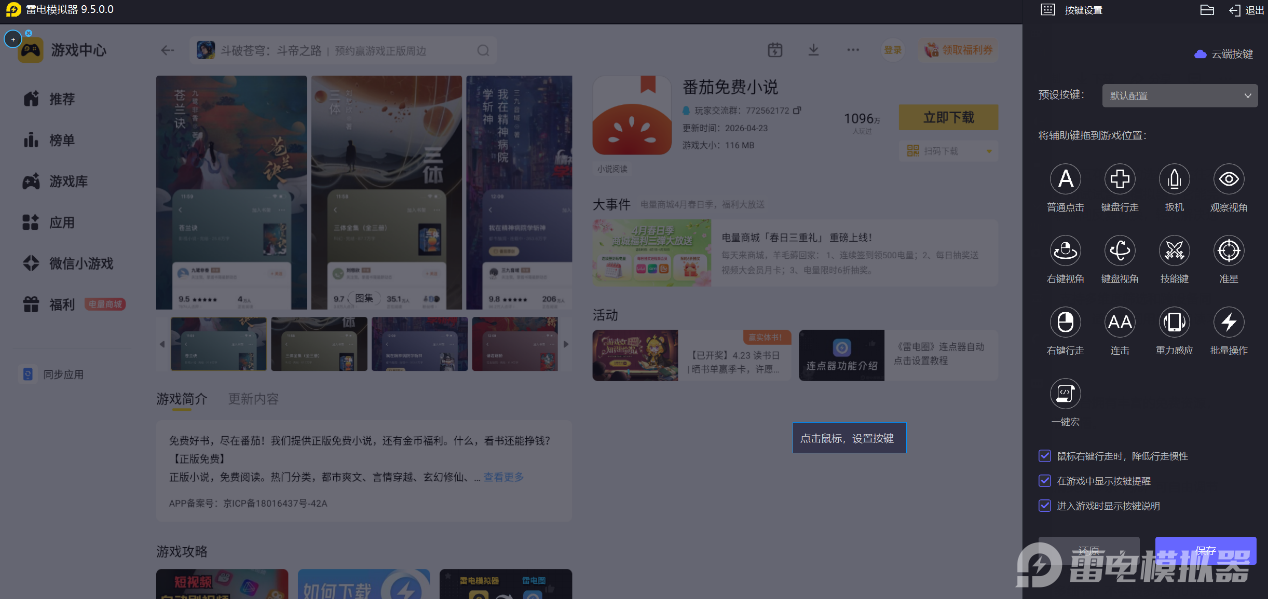Open the folder icon in key settings header

click(x=1207, y=10)
